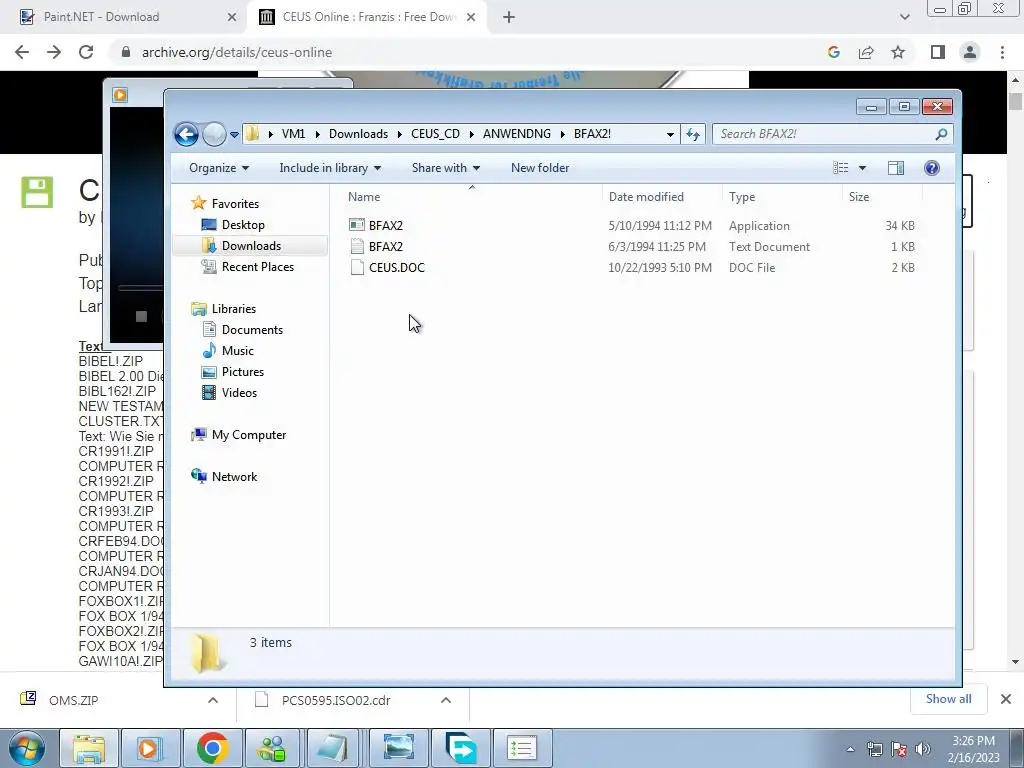This screenshot has height=768, width=1024.
Task: Open the Chrome side panel icon
Action: click(938, 52)
